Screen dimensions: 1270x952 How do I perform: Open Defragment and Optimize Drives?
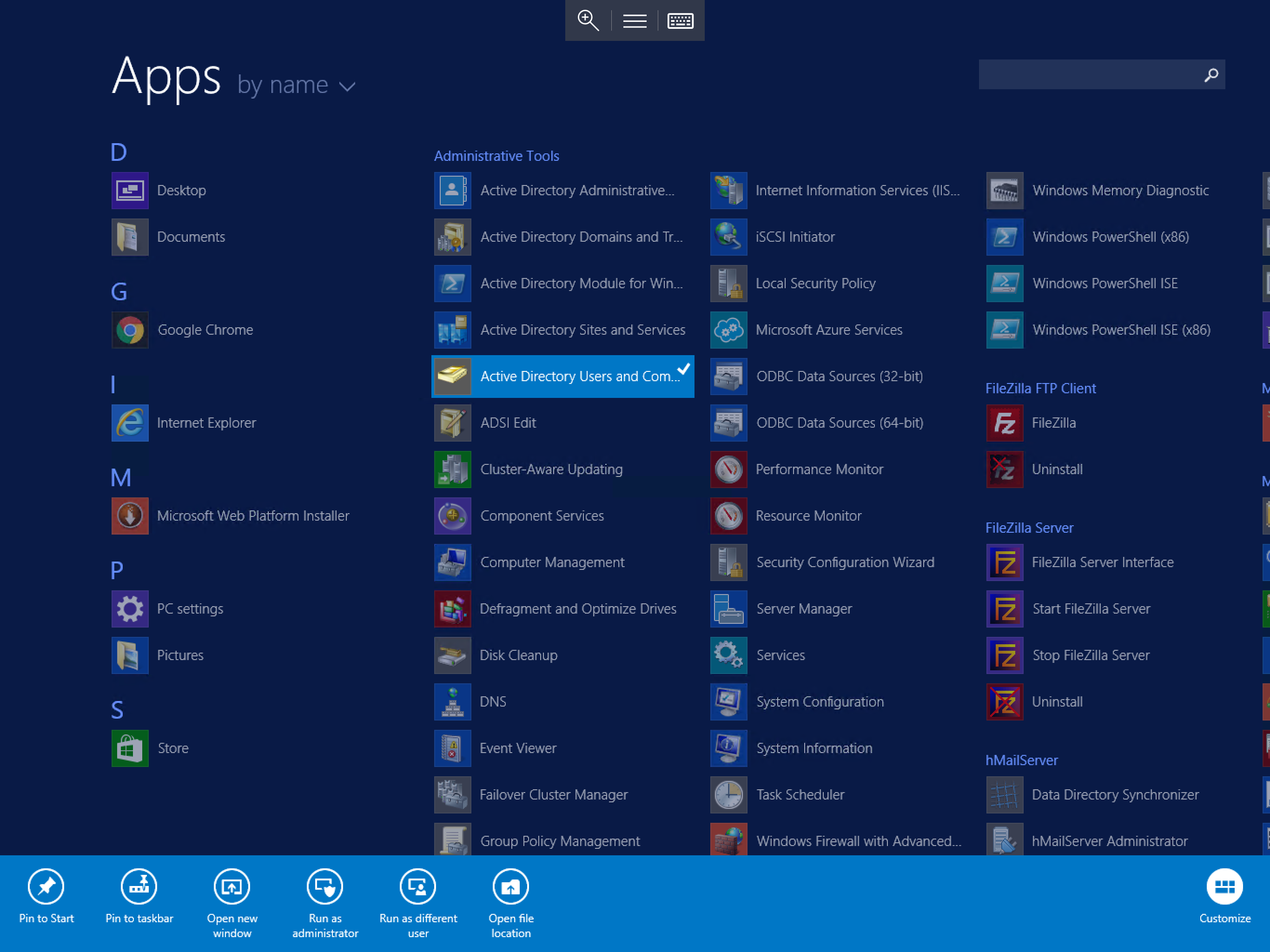(562, 609)
